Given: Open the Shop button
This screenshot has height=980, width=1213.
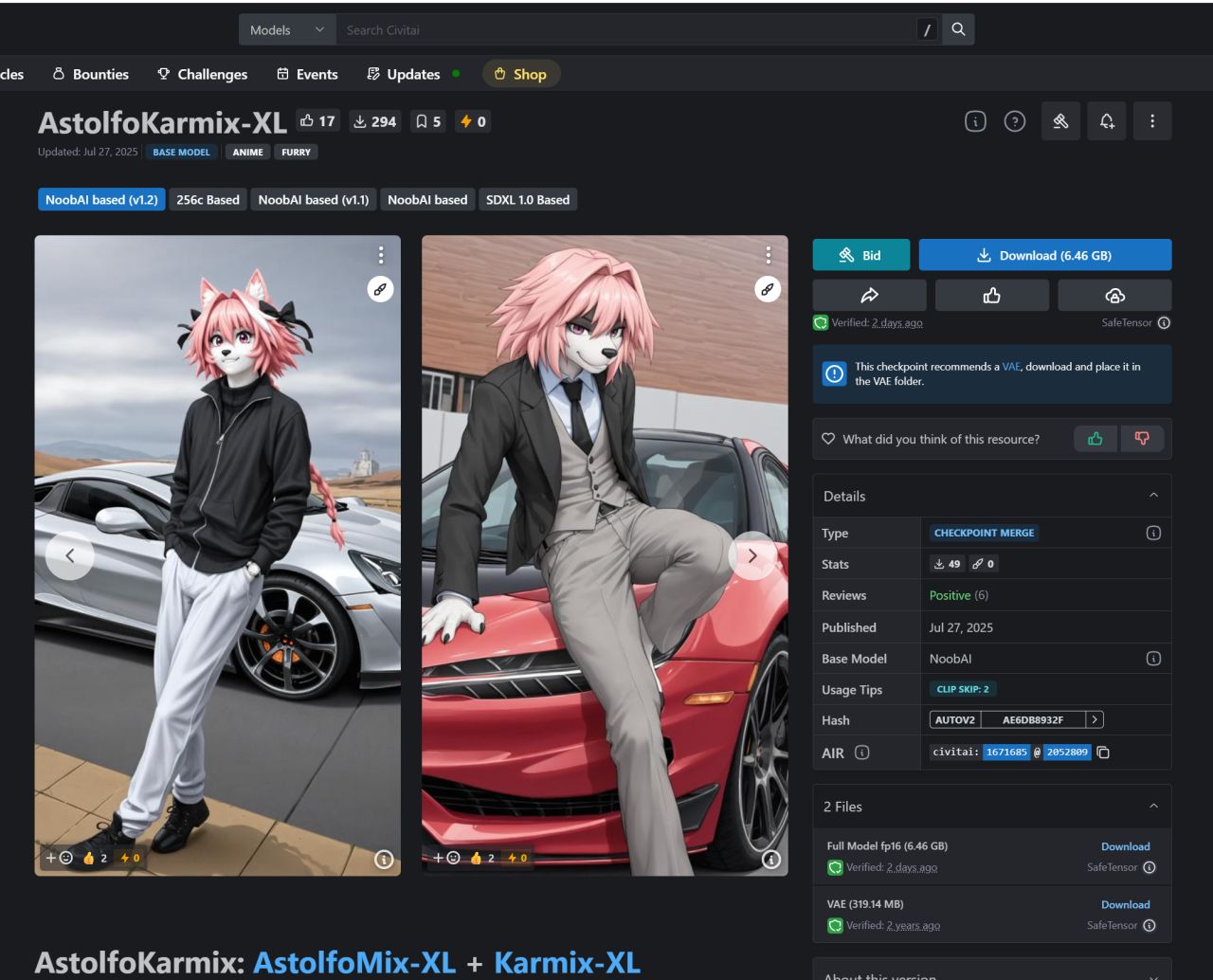Looking at the screenshot, I should [521, 74].
